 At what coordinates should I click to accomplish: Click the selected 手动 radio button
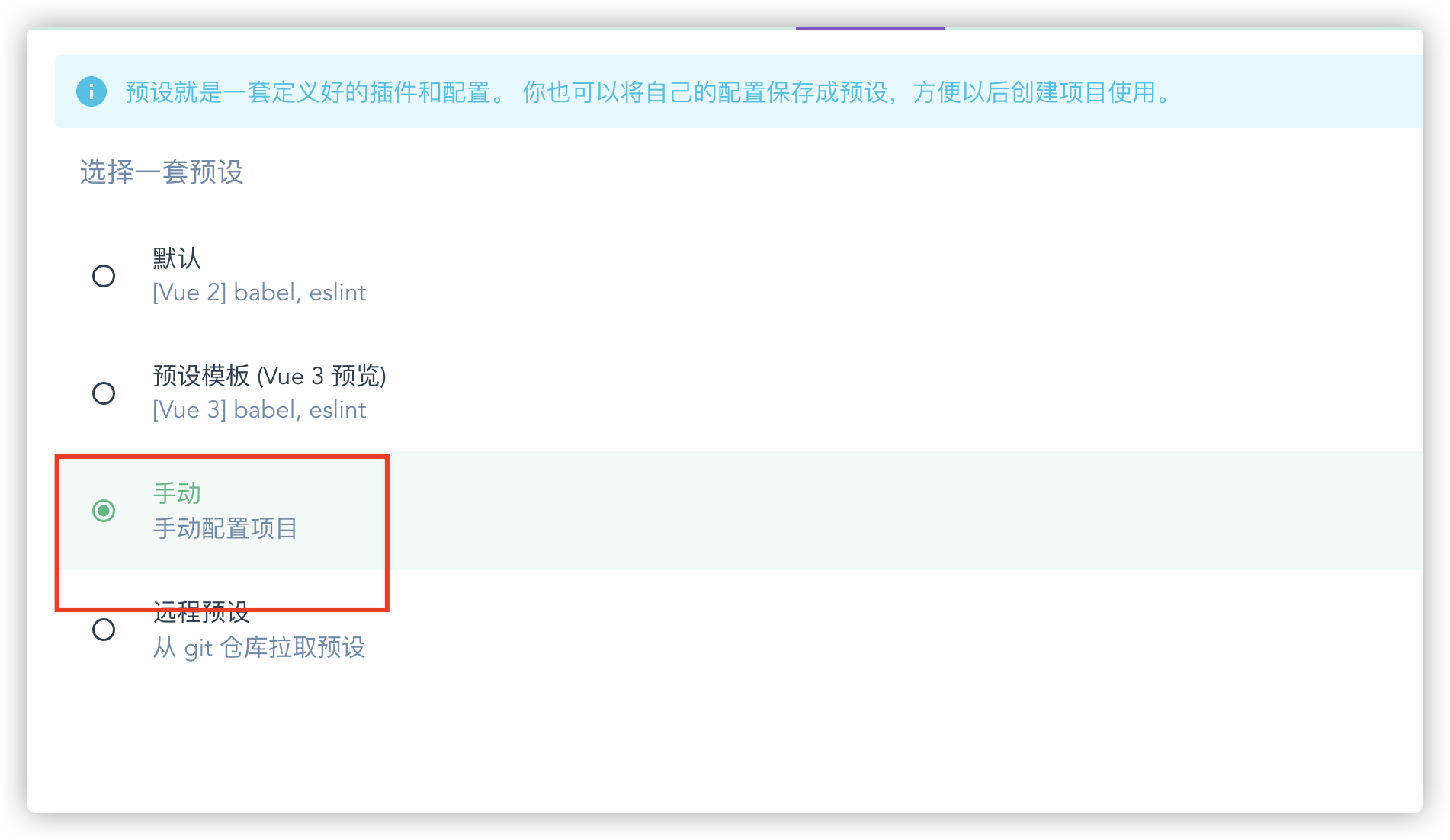point(104,510)
